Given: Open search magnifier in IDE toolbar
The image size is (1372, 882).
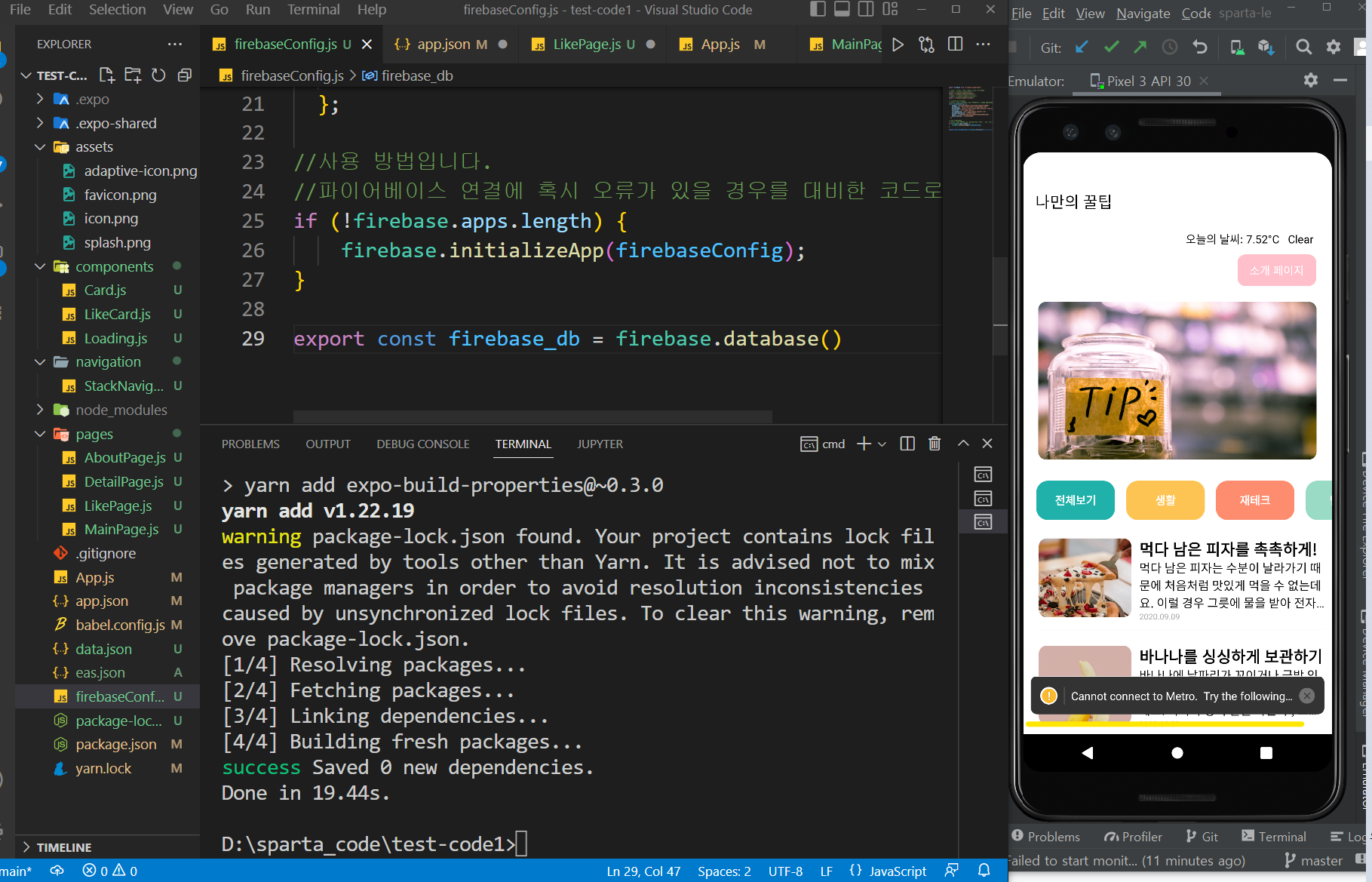Looking at the screenshot, I should click(x=1303, y=48).
